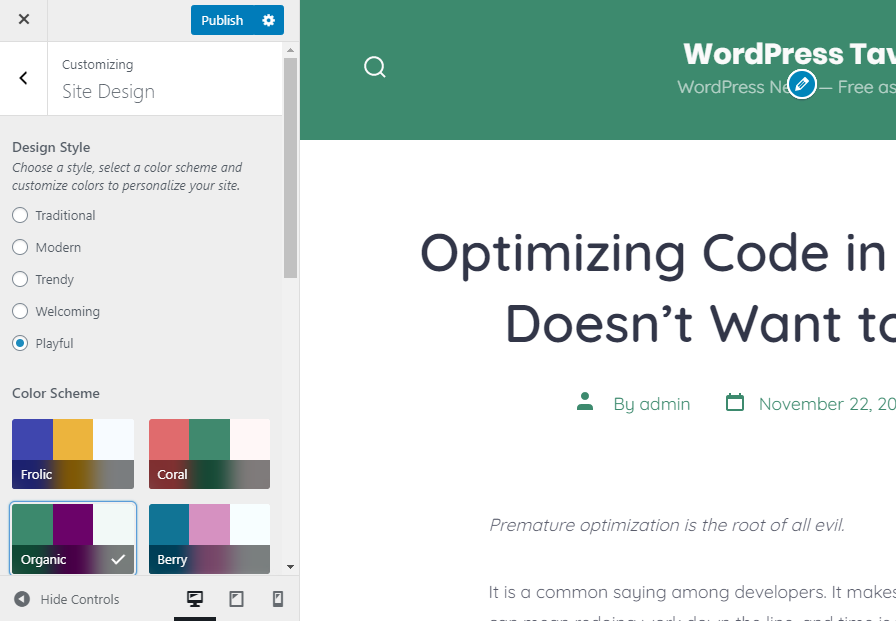
Task: Click the search magnifier icon in site header
Action: click(375, 67)
